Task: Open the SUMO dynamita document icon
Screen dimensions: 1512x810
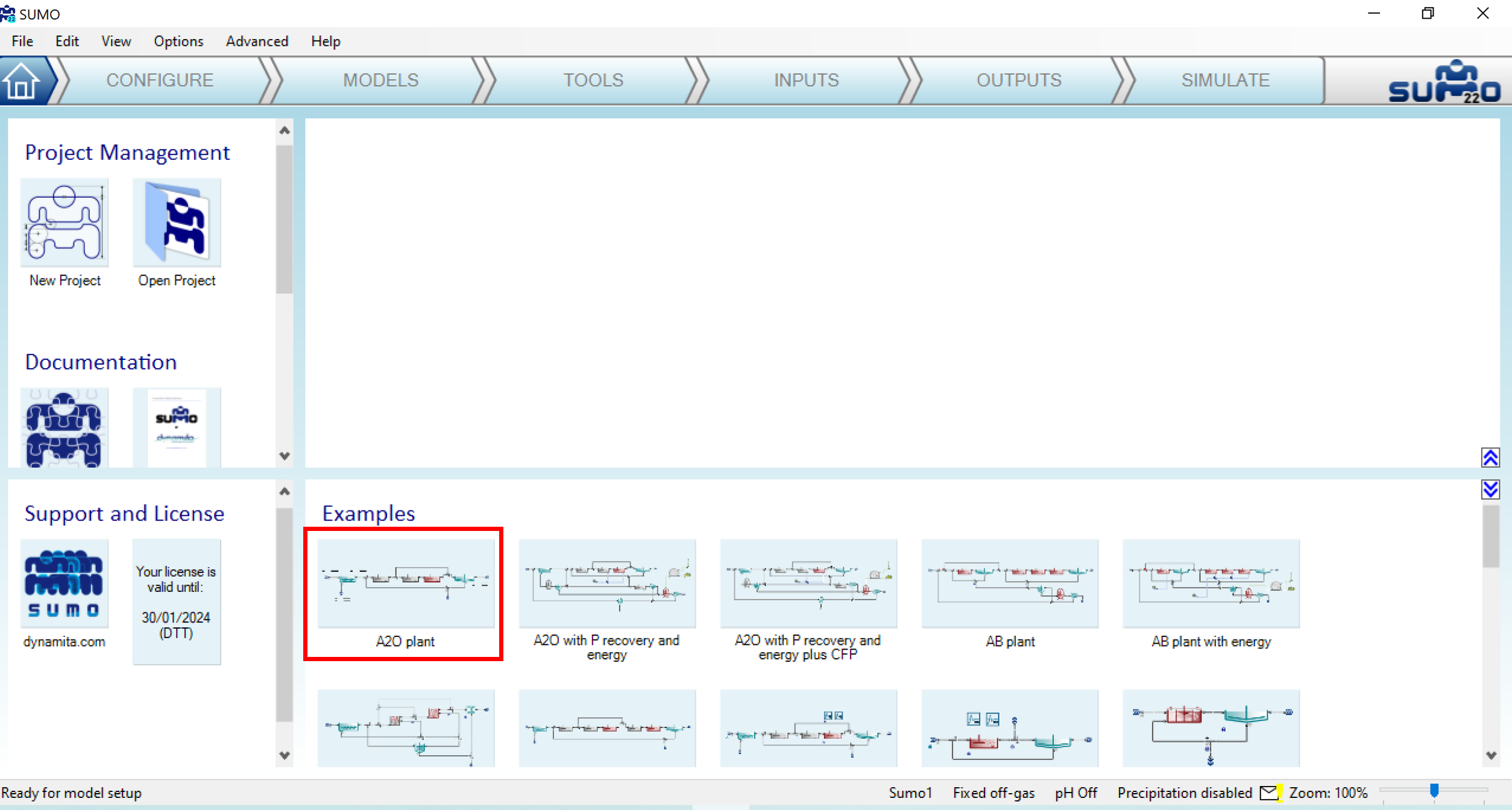Action: pyautogui.click(x=177, y=428)
